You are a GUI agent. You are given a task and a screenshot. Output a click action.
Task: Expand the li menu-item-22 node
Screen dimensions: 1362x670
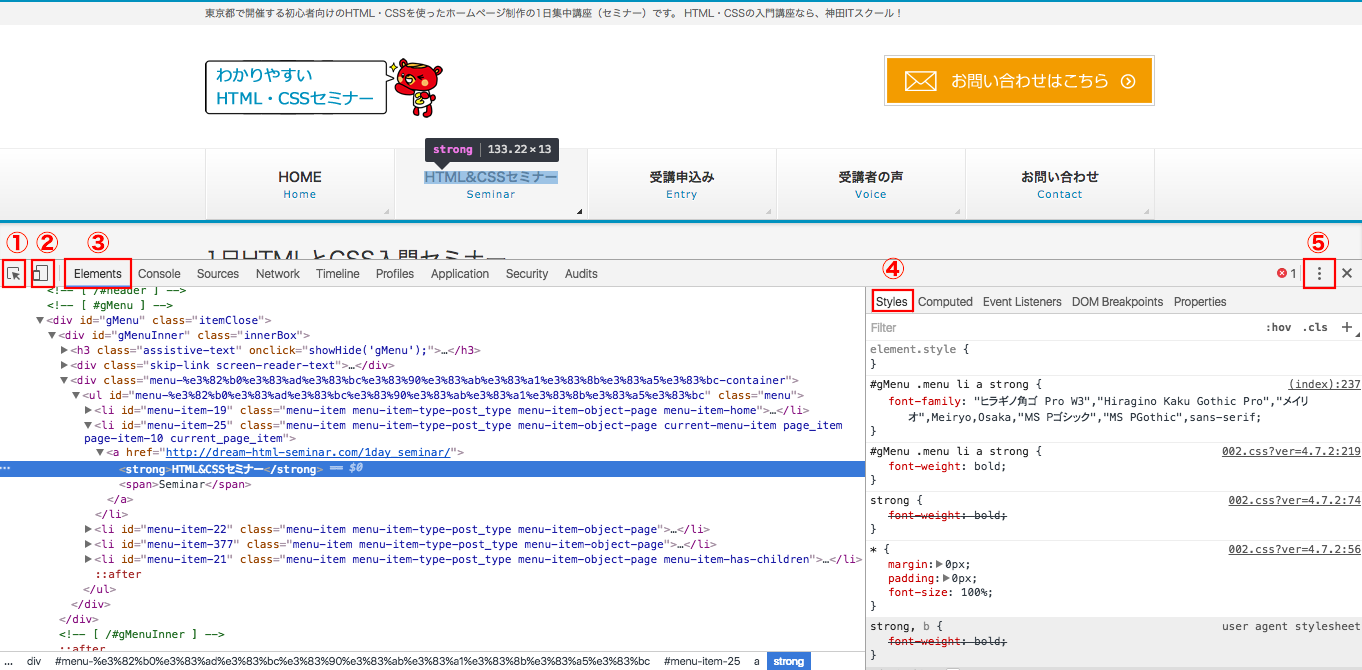coord(88,529)
